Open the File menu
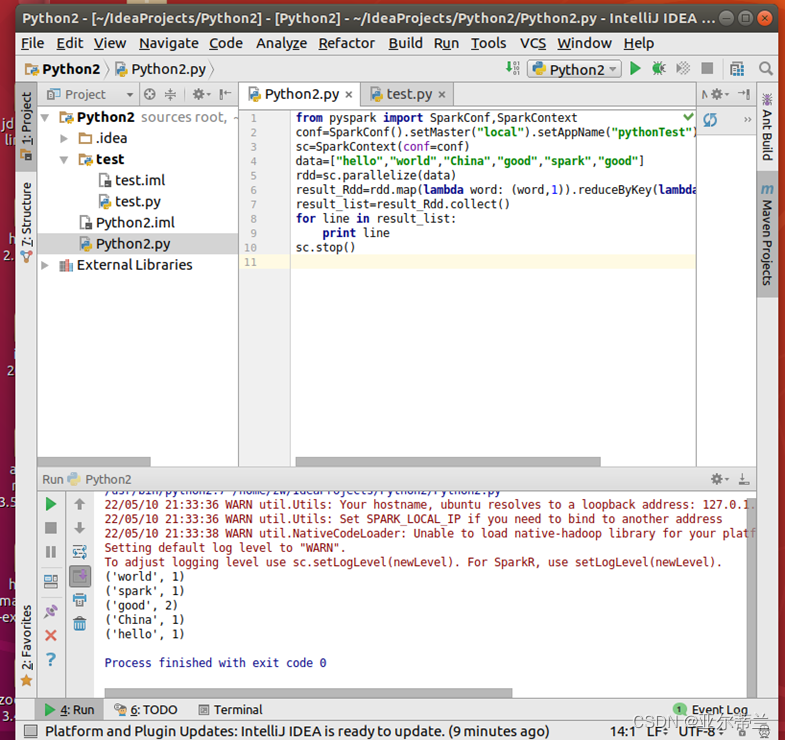This screenshot has height=740, width=785. coord(33,44)
